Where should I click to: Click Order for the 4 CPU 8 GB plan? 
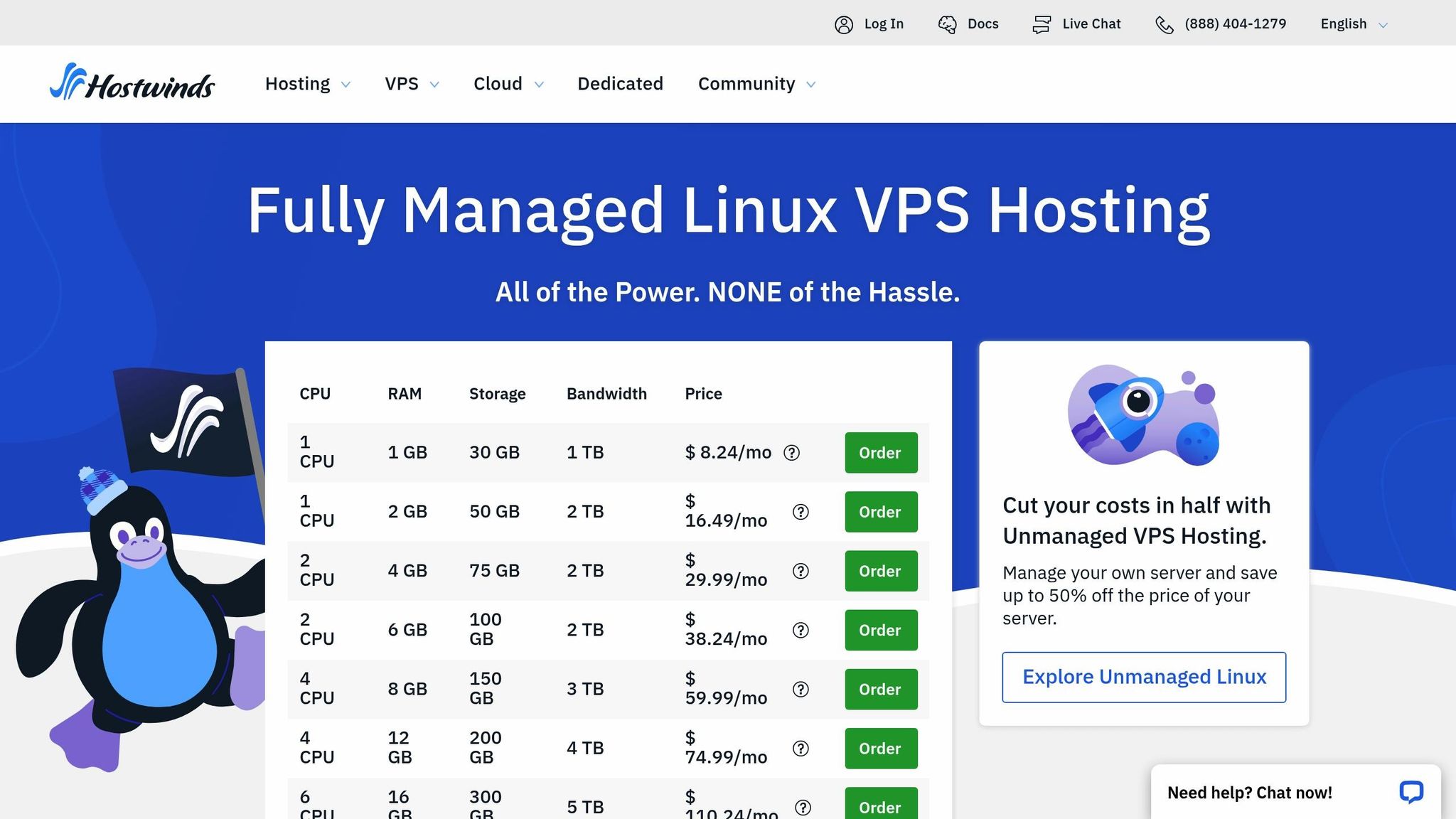coord(880,689)
